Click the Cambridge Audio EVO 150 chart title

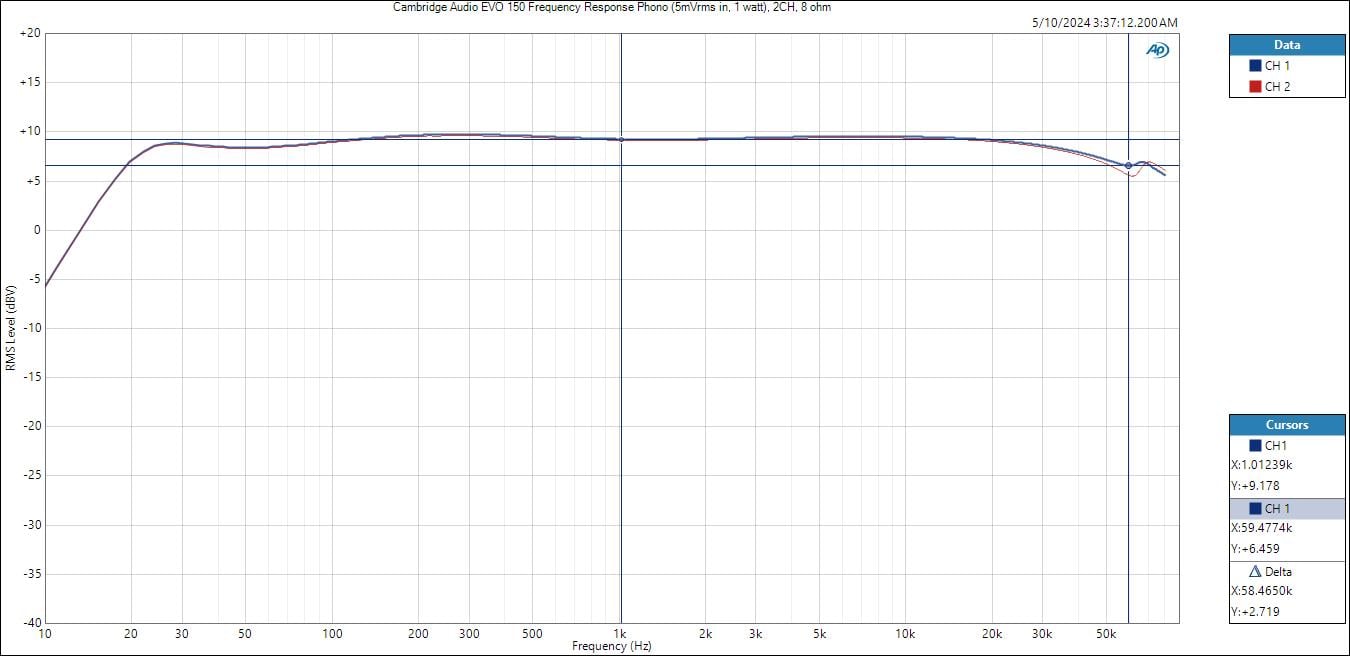(x=611, y=7)
